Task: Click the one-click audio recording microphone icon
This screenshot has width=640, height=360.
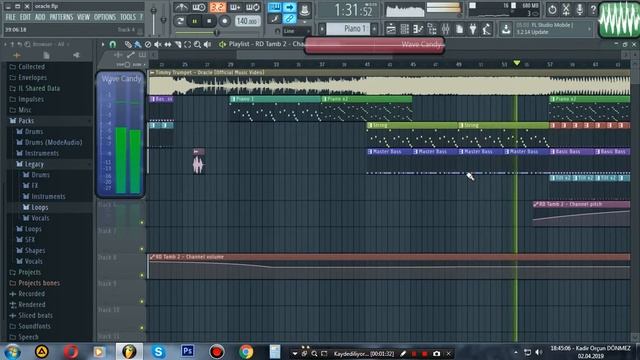Action: pos(579,10)
